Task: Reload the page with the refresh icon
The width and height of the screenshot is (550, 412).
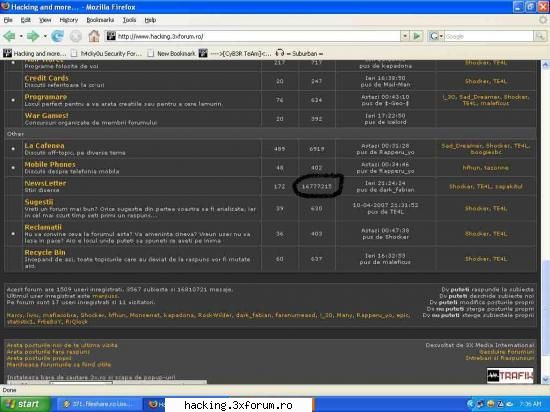Action: tap(58, 36)
